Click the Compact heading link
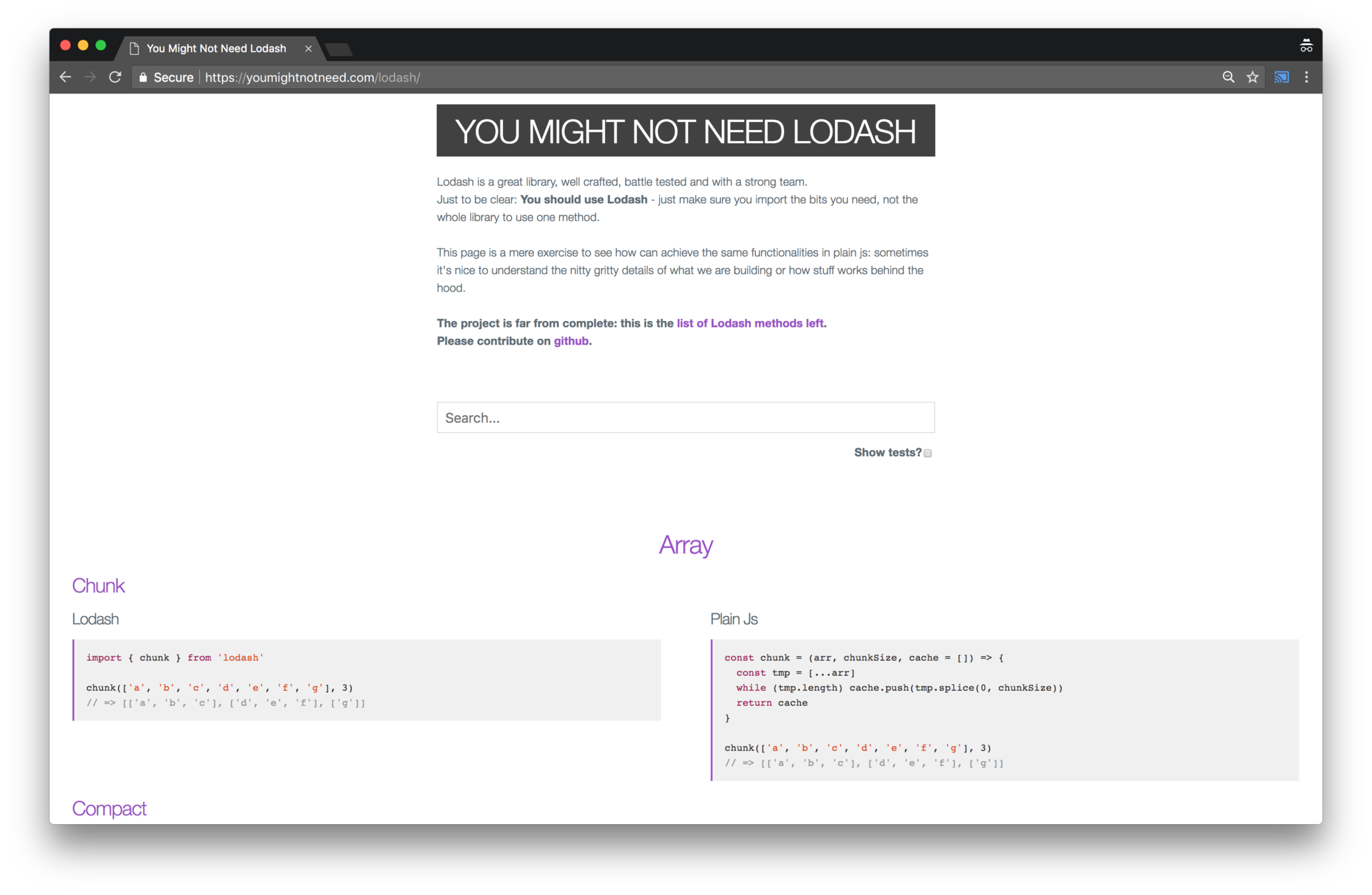The height and width of the screenshot is (895, 1372). [x=109, y=808]
